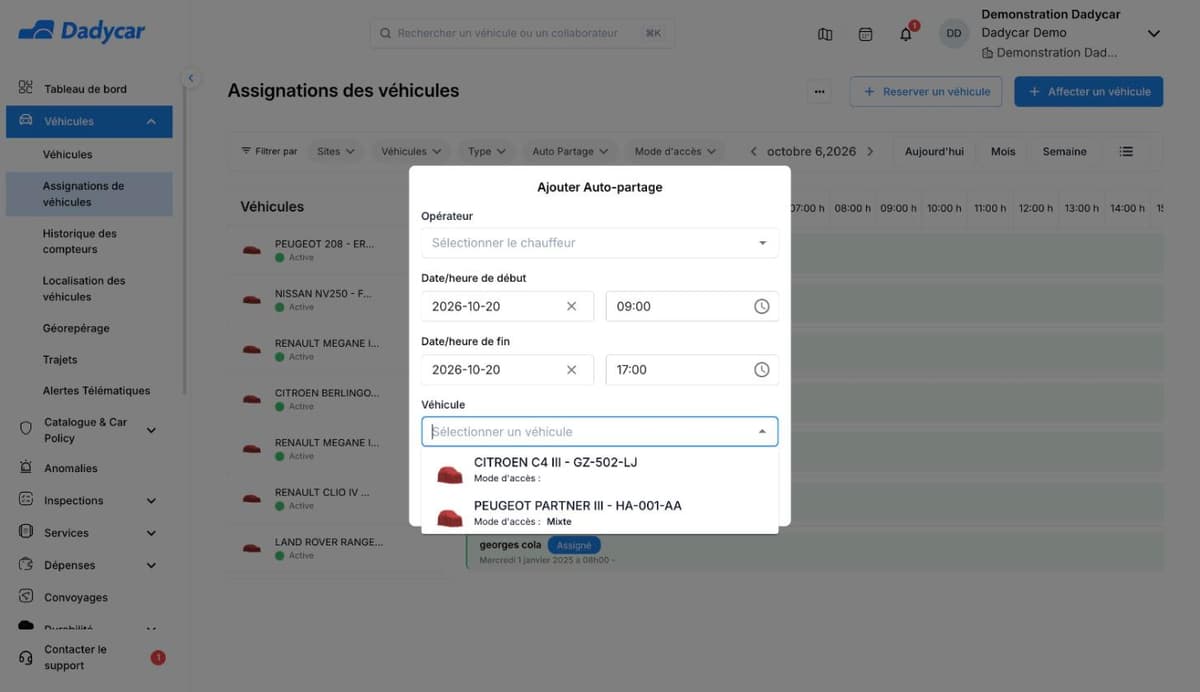The image size is (1200, 692).
Task: Open the Mode d'accès filter dropdown
Action: point(675,151)
